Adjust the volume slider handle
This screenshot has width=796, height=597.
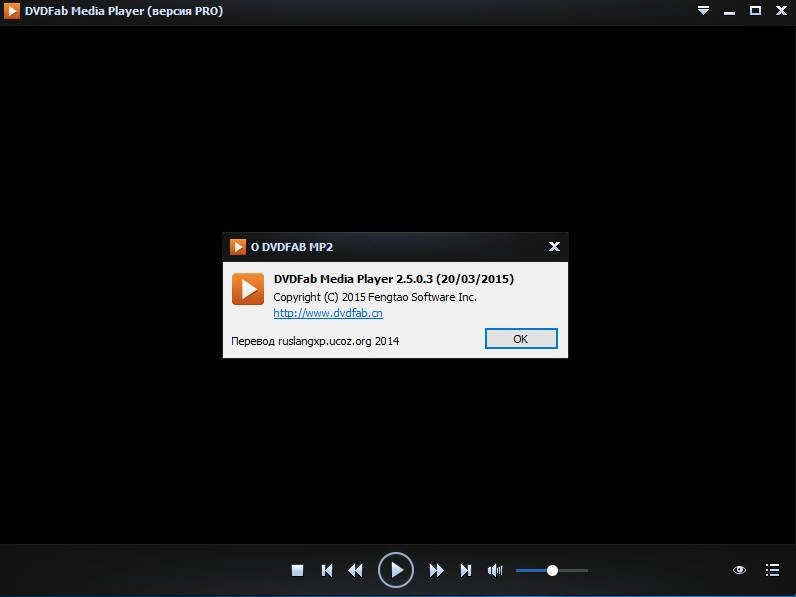point(552,570)
